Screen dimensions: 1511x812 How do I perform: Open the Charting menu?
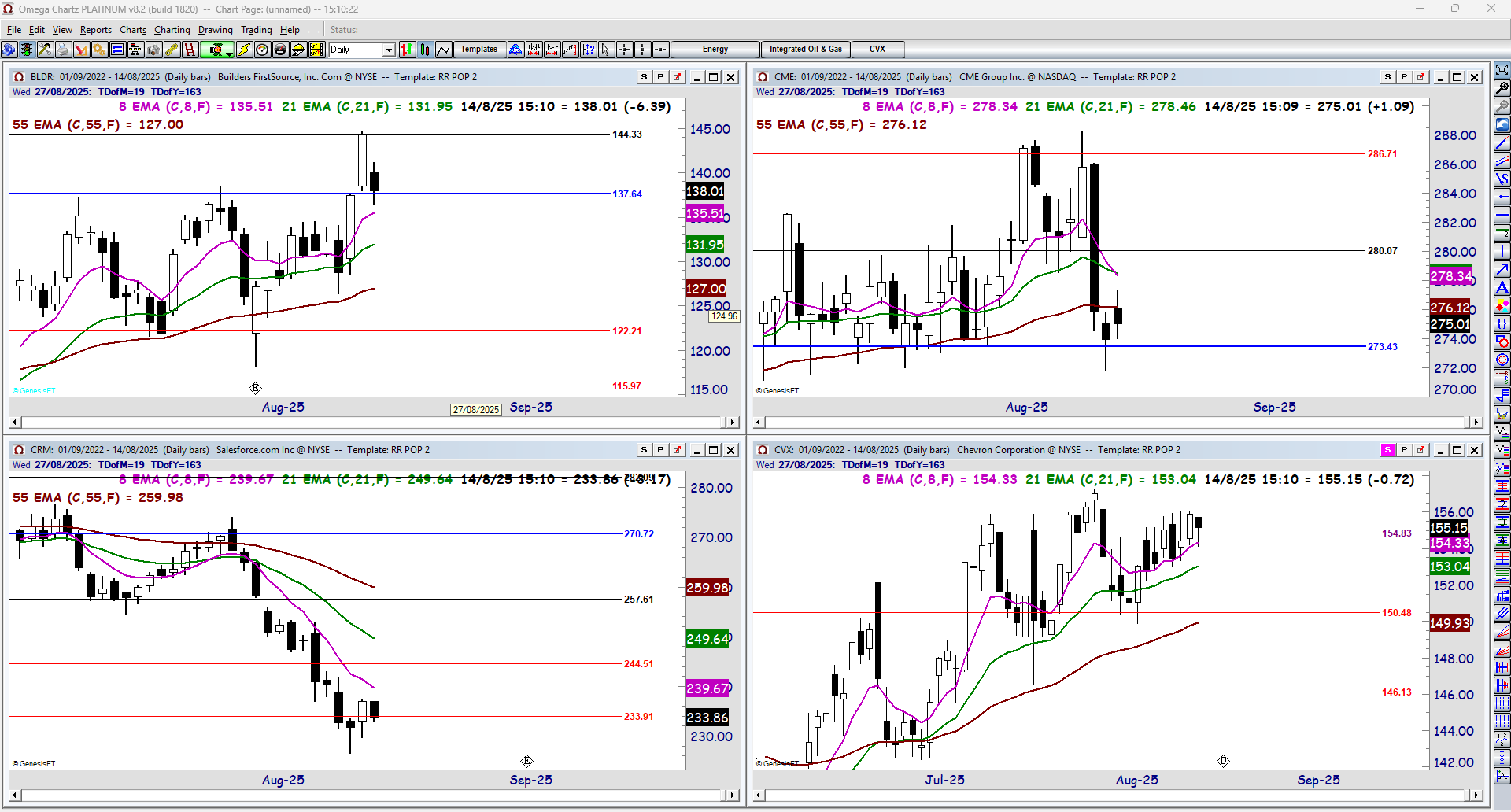click(172, 30)
